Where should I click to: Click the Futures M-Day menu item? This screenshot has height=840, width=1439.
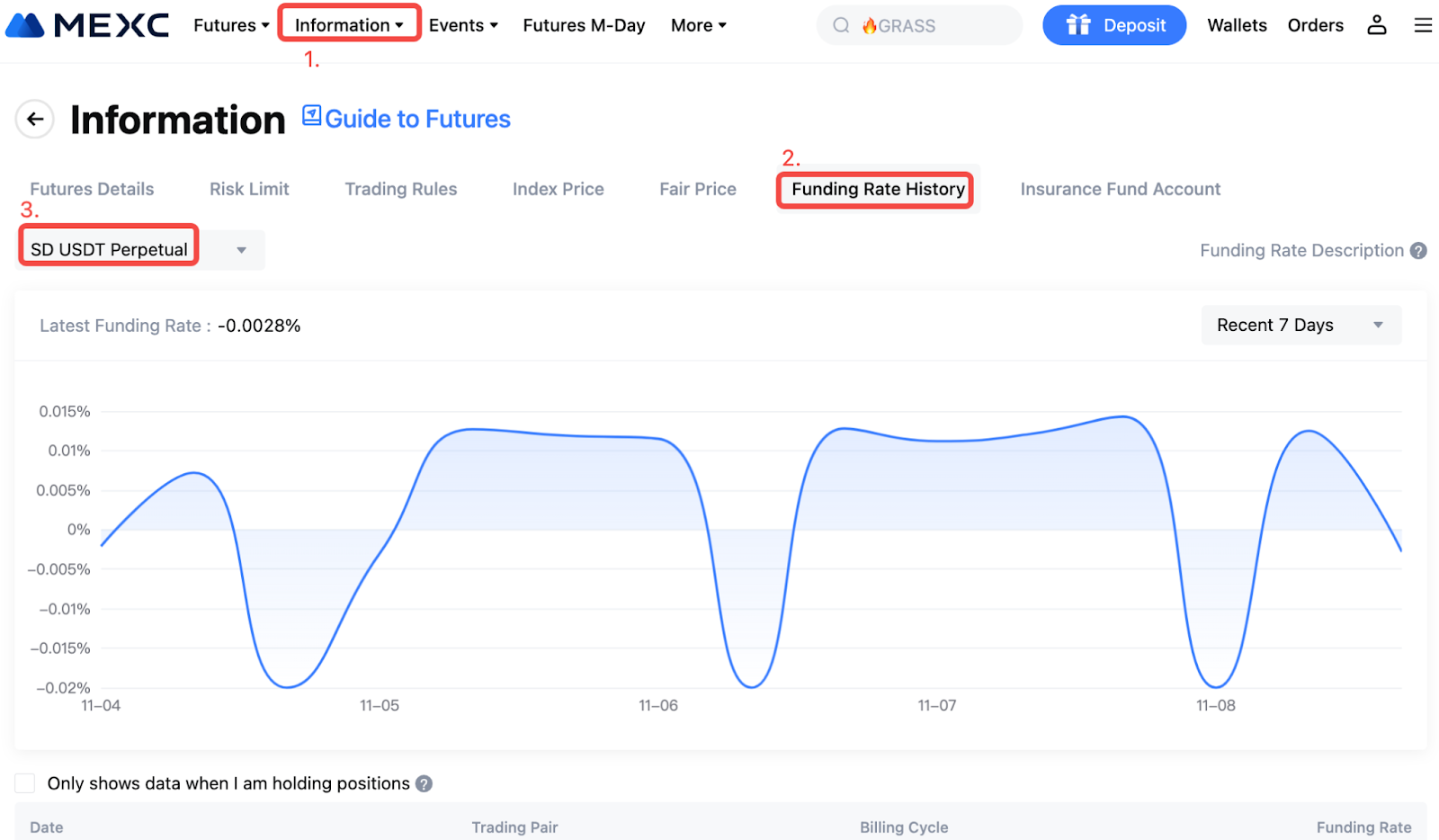coord(584,25)
